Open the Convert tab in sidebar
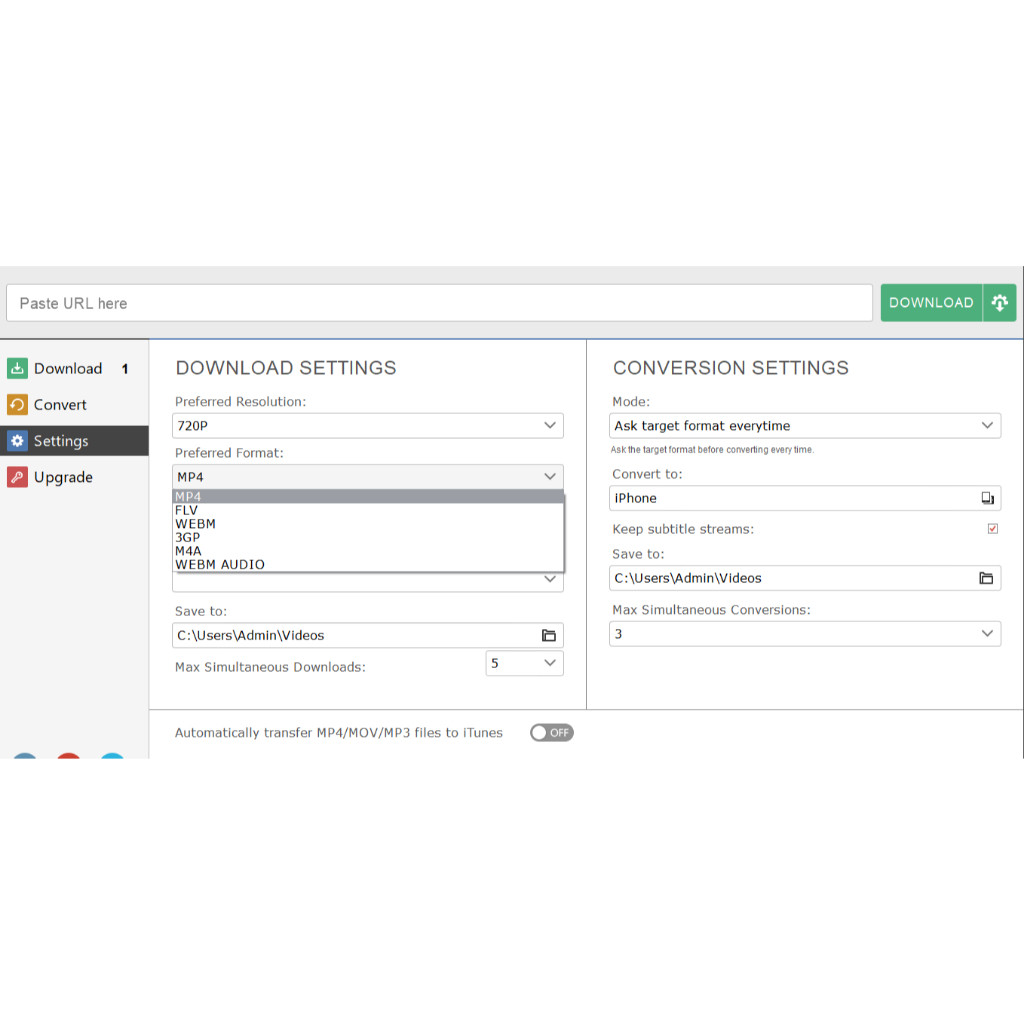 (60, 405)
